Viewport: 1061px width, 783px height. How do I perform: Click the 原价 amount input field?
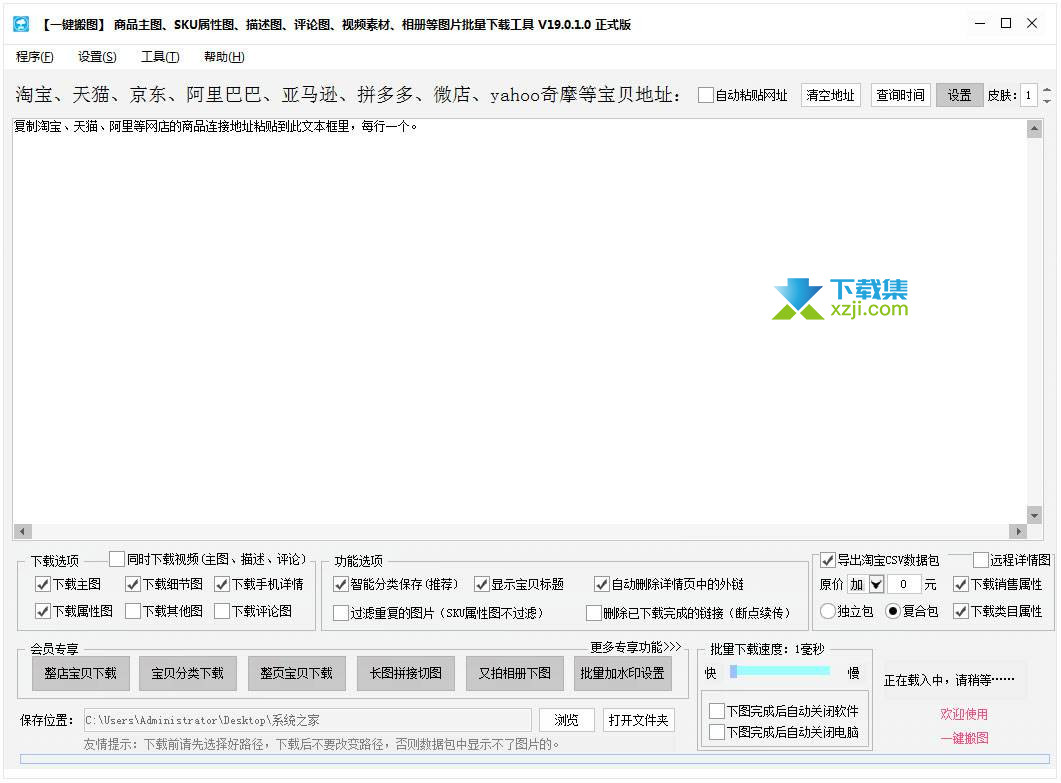click(x=903, y=584)
